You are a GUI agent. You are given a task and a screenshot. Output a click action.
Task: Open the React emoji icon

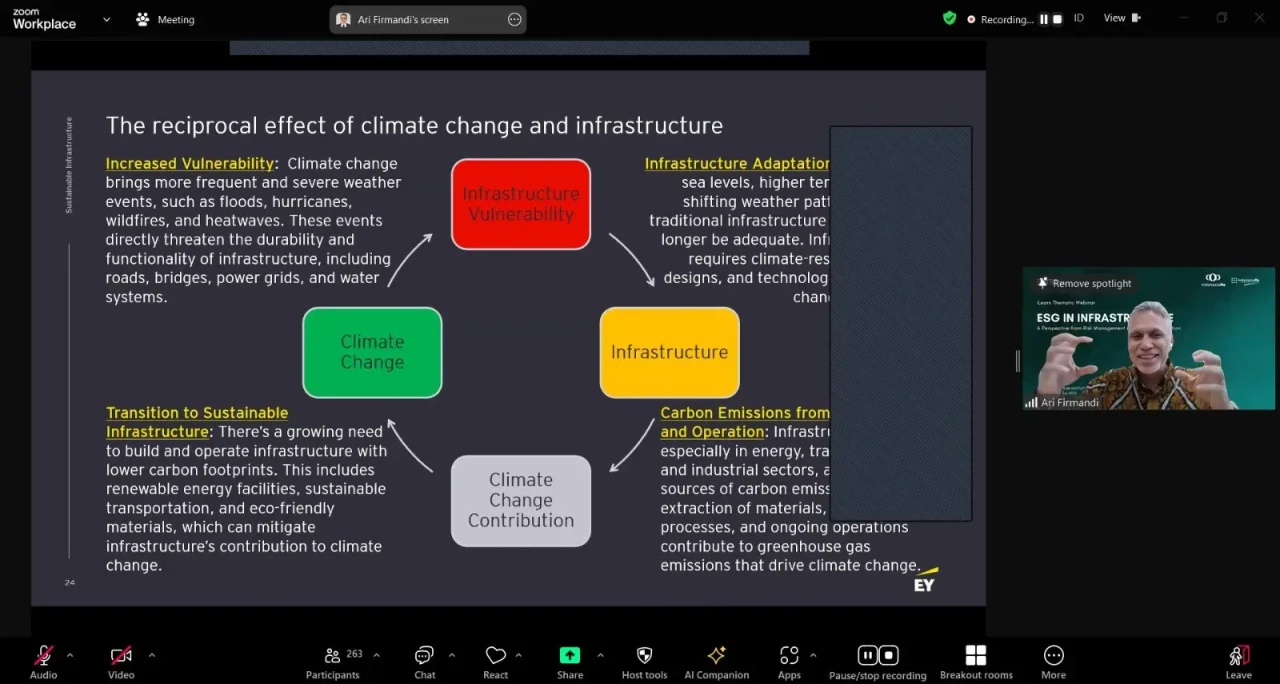coord(495,656)
